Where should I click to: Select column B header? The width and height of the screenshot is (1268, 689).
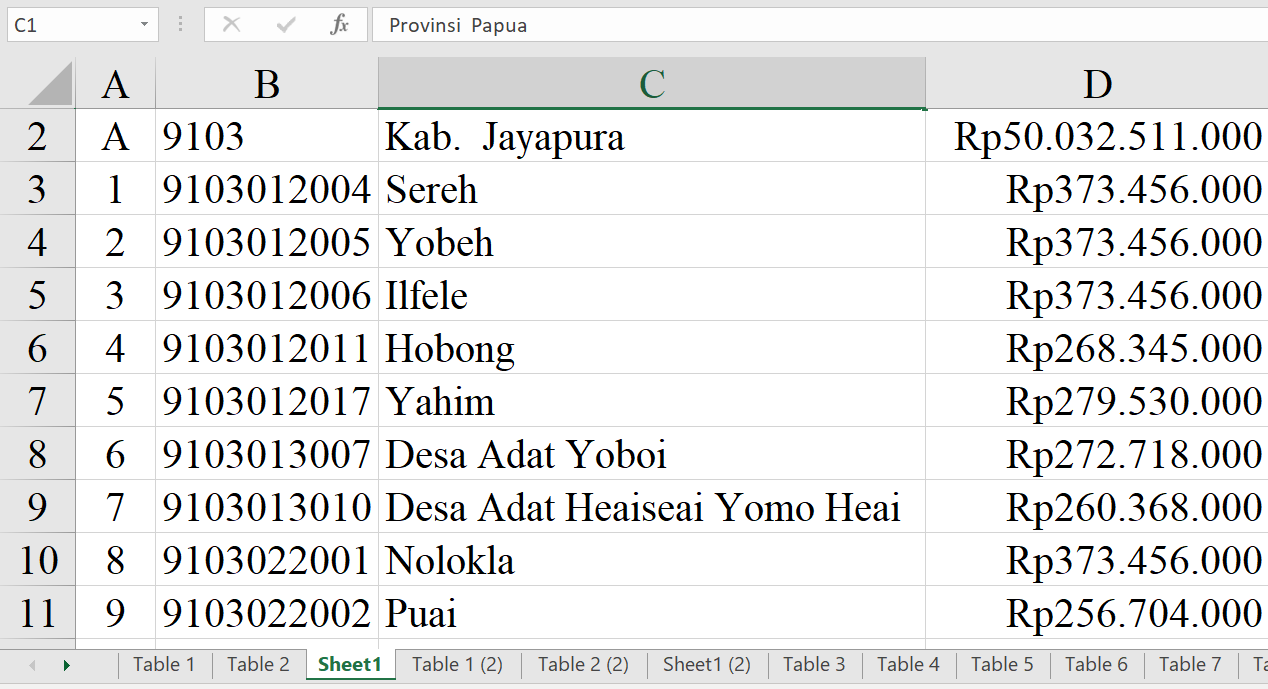(x=266, y=85)
